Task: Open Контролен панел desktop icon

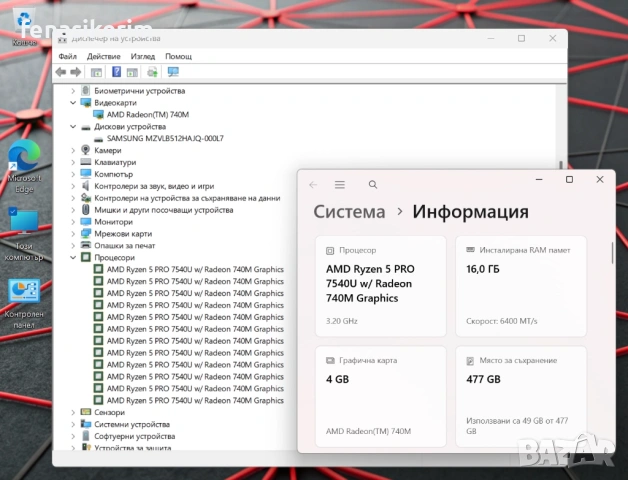Action: (24, 304)
